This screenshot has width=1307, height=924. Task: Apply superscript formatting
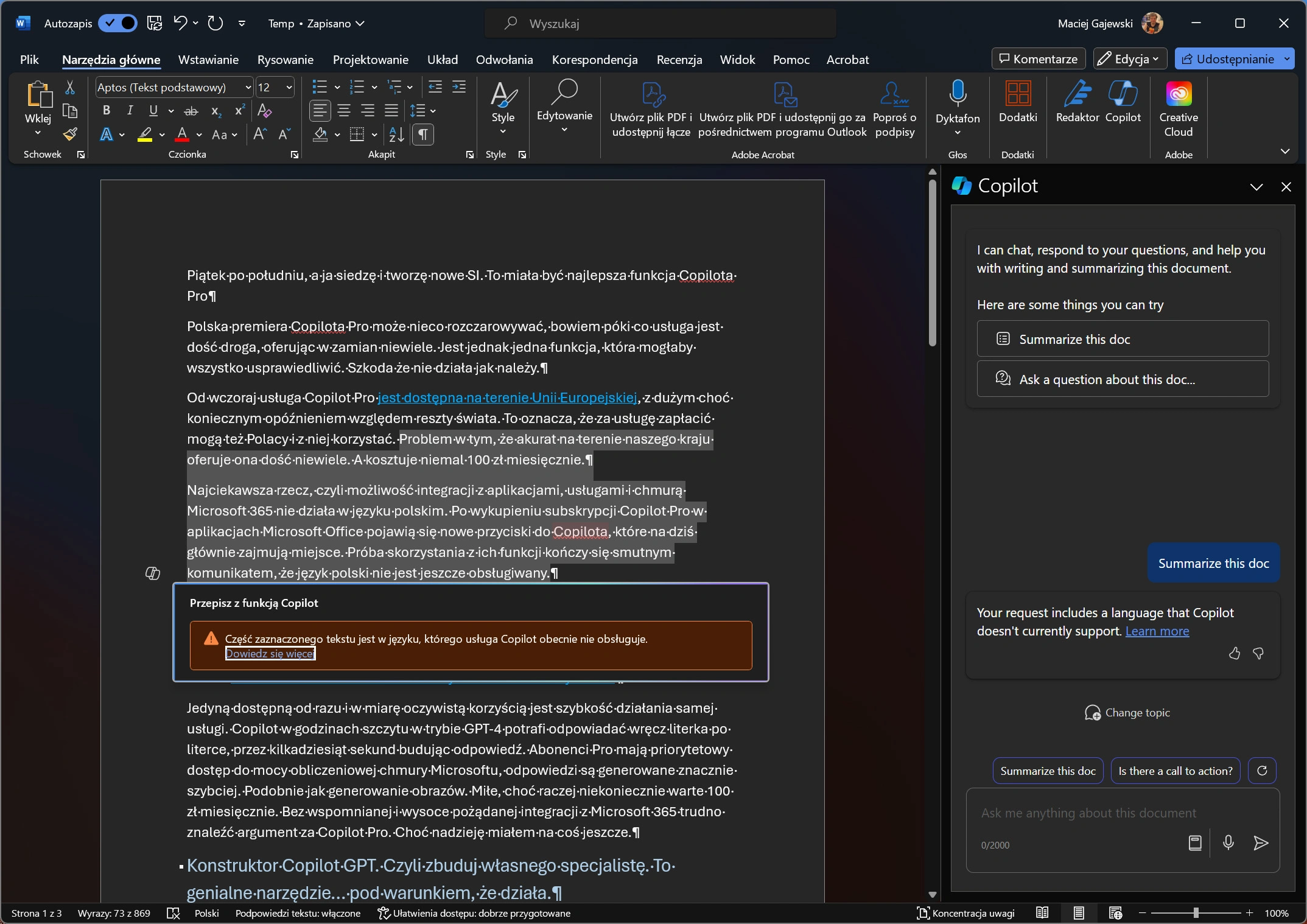coord(240,111)
